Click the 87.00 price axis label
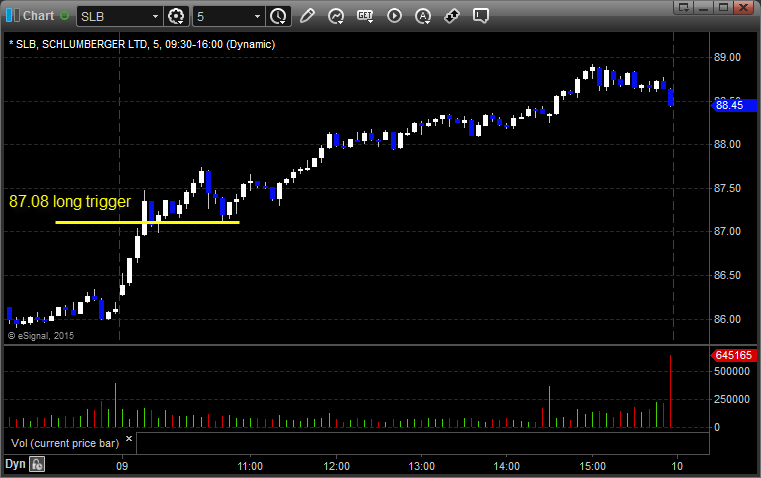This screenshot has width=761, height=478. 728,231
